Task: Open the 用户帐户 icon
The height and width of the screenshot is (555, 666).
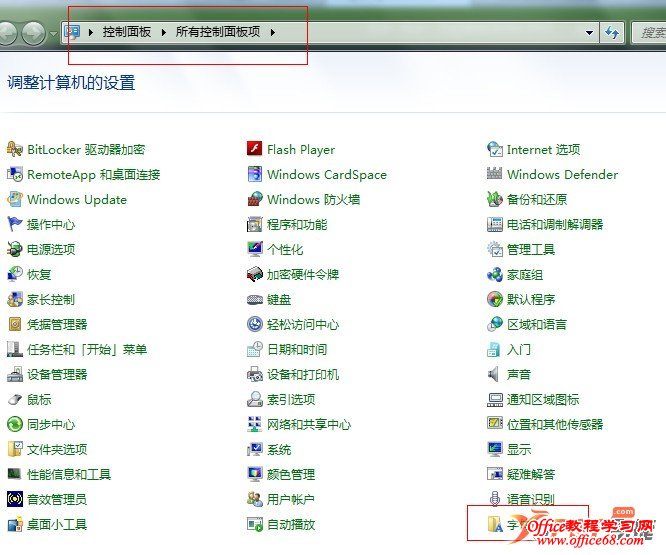Action: (x=255, y=499)
